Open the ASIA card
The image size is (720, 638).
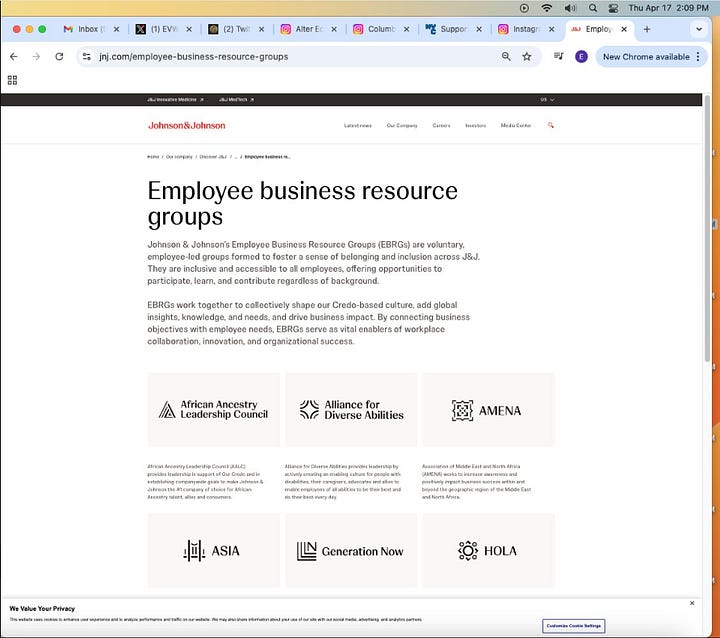(214, 550)
